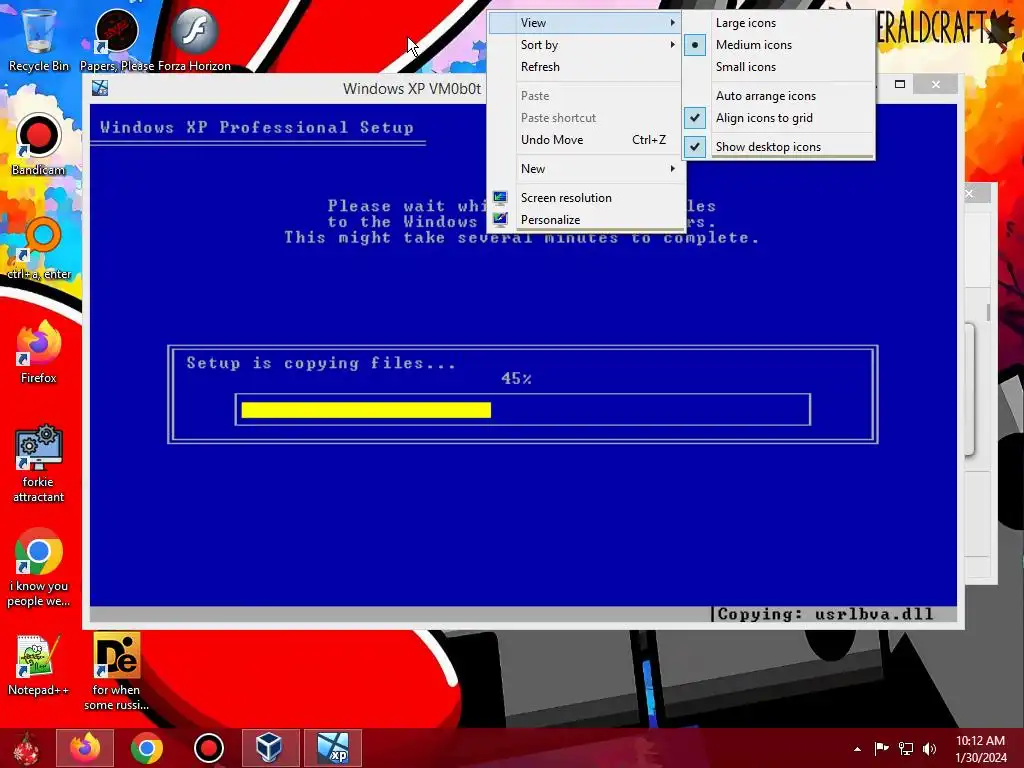Image resolution: width=1024 pixels, height=768 pixels.
Task: Click the 'Windows XP Professional Setup' heading
Action: 257,127
